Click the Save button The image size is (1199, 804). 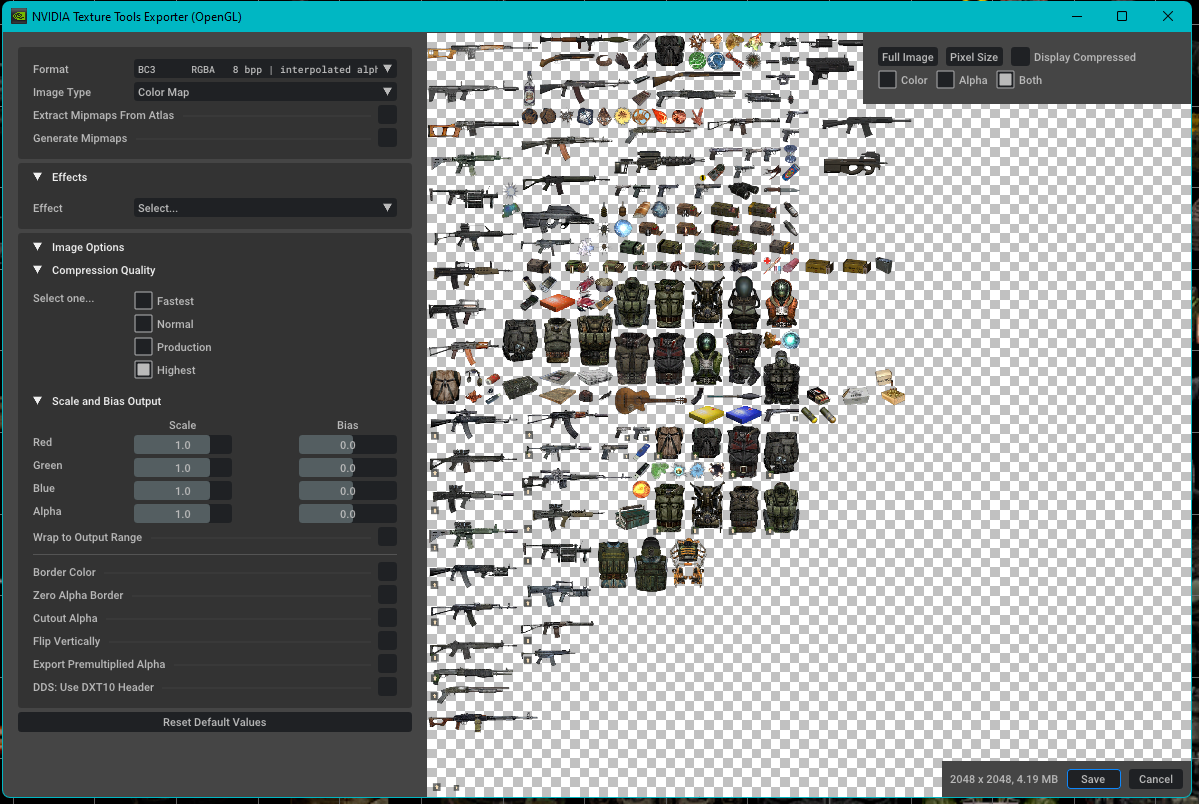click(x=1092, y=779)
